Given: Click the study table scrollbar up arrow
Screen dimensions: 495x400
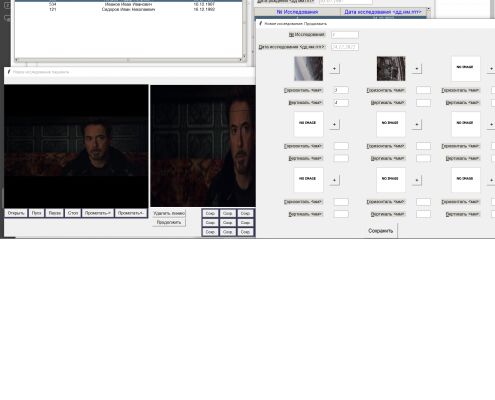Looking at the screenshot, I should tap(429, 9).
